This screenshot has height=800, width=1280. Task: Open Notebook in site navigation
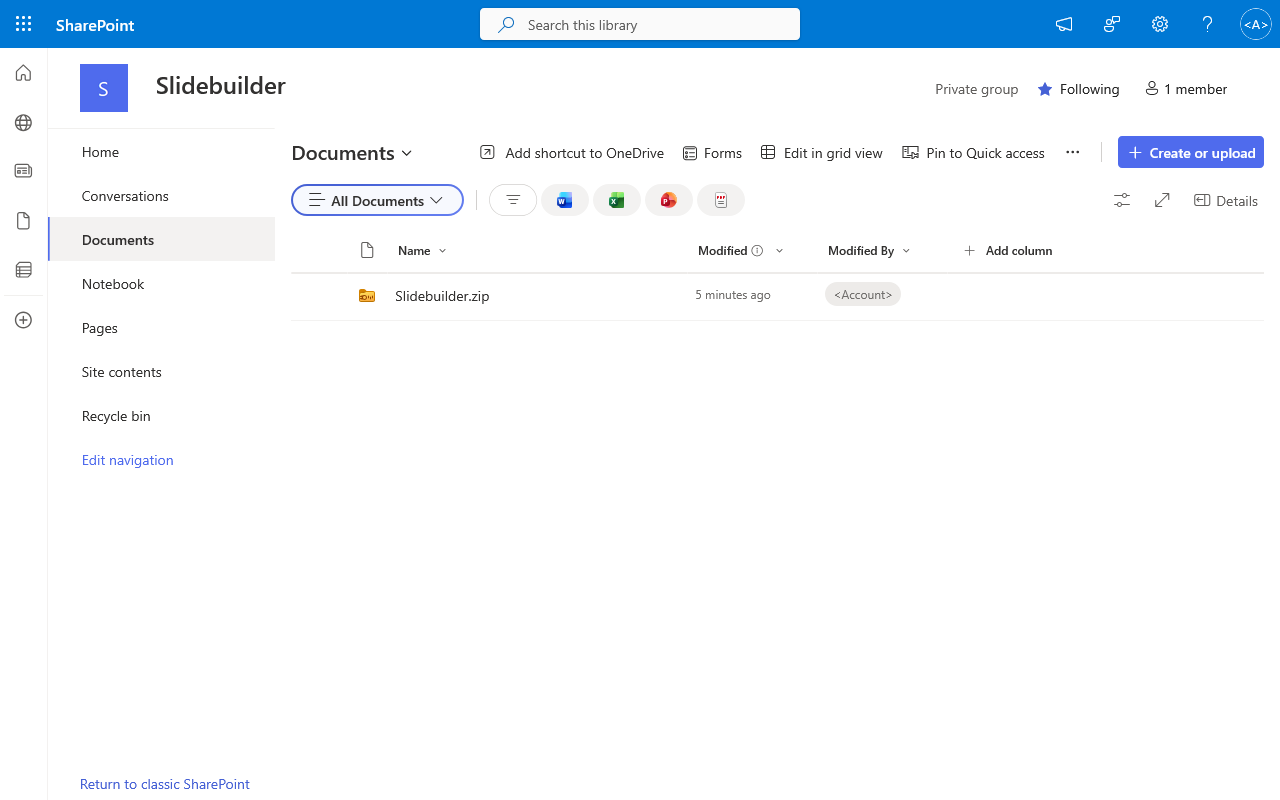[162, 284]
